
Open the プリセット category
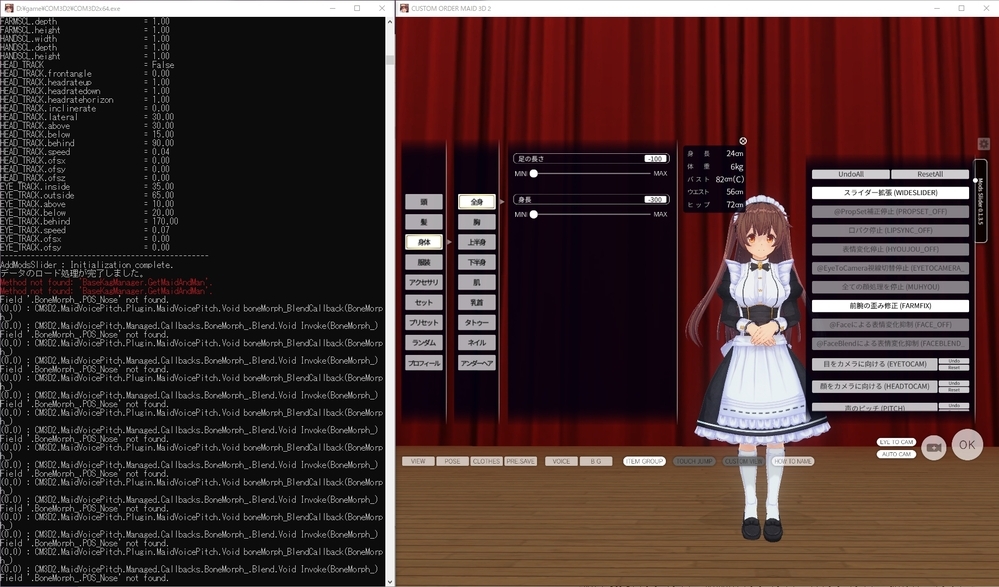point(424,322)
